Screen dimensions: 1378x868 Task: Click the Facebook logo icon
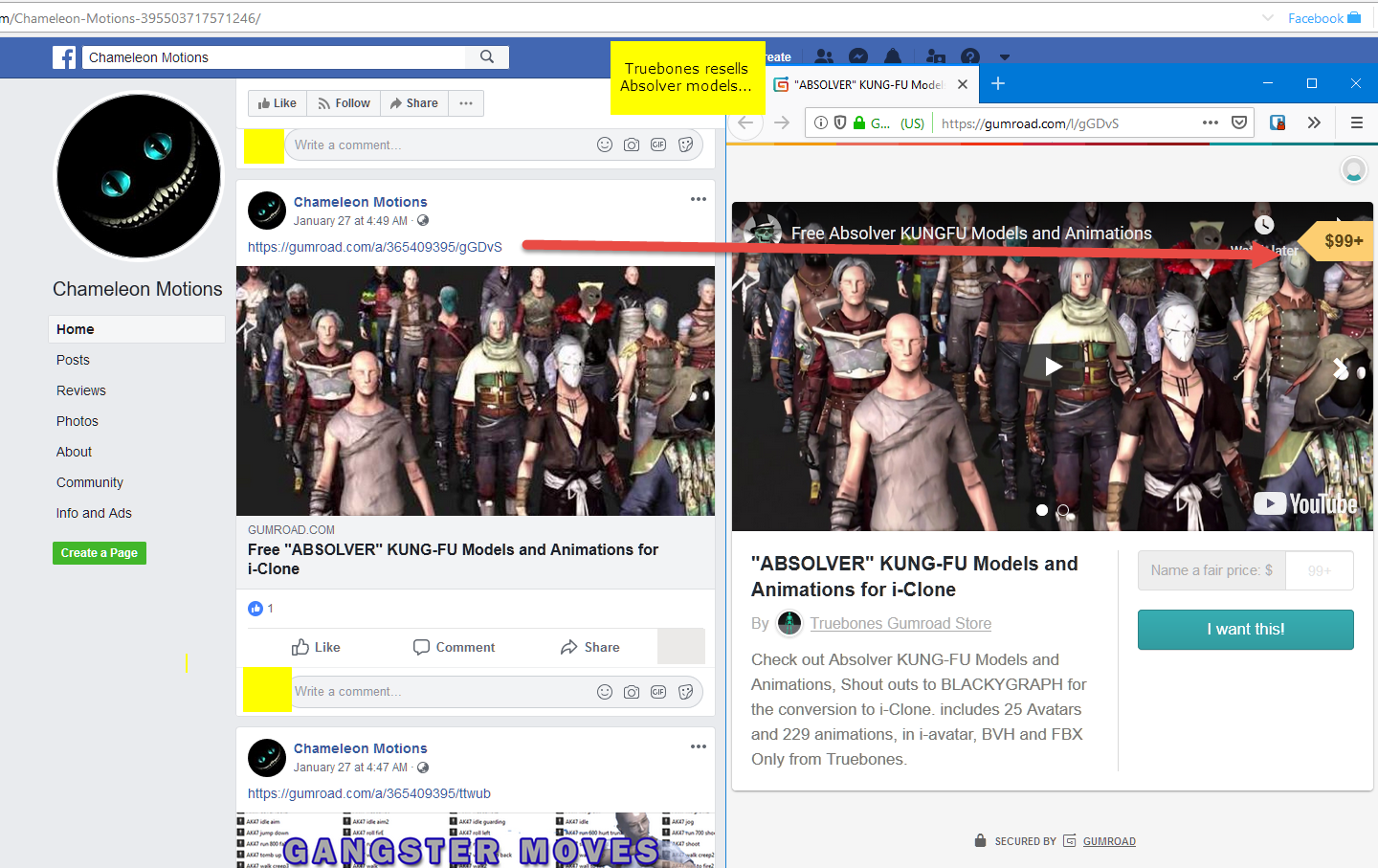(64, 57)
